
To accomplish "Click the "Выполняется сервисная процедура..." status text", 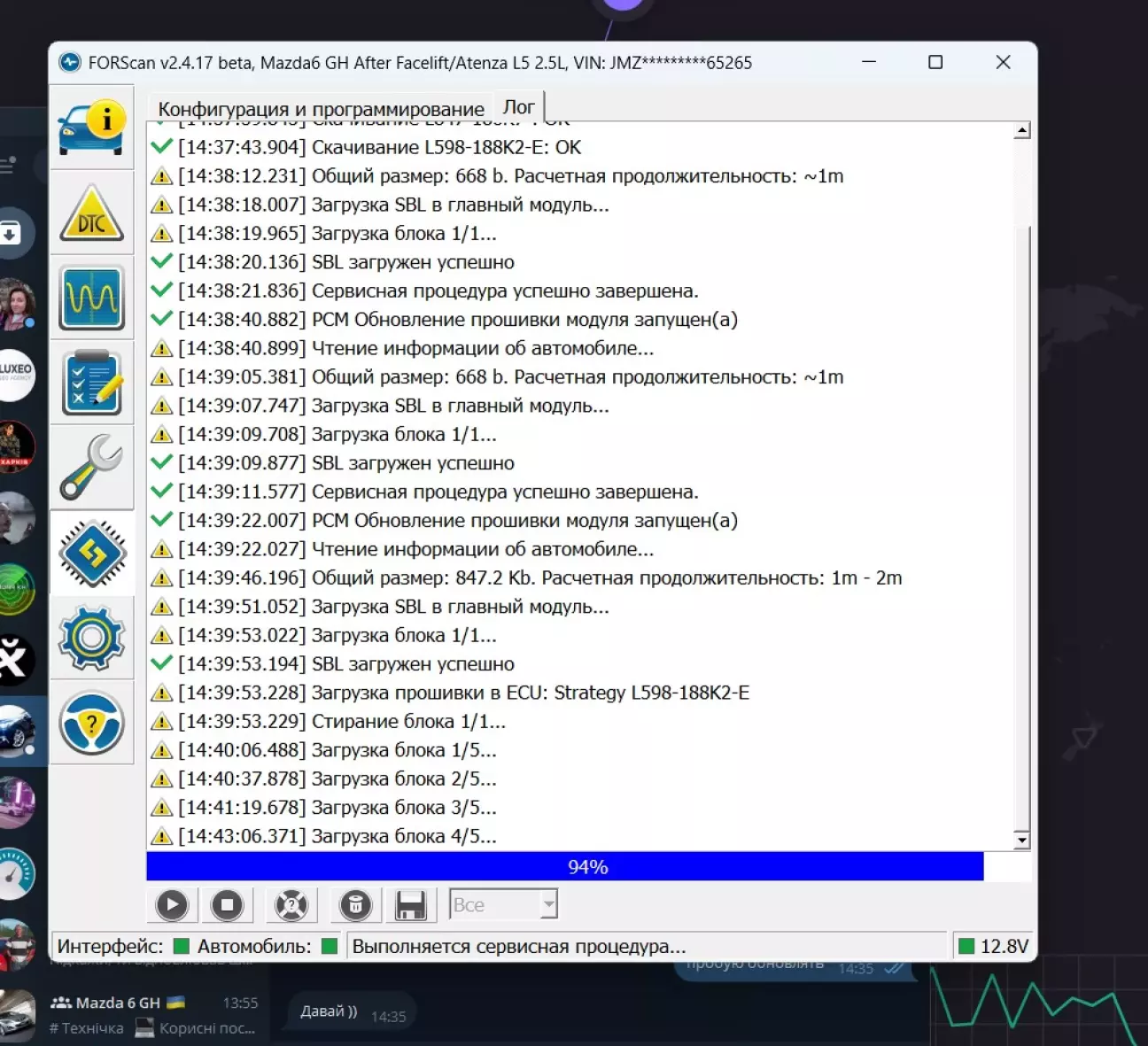I will coord(519,946).
